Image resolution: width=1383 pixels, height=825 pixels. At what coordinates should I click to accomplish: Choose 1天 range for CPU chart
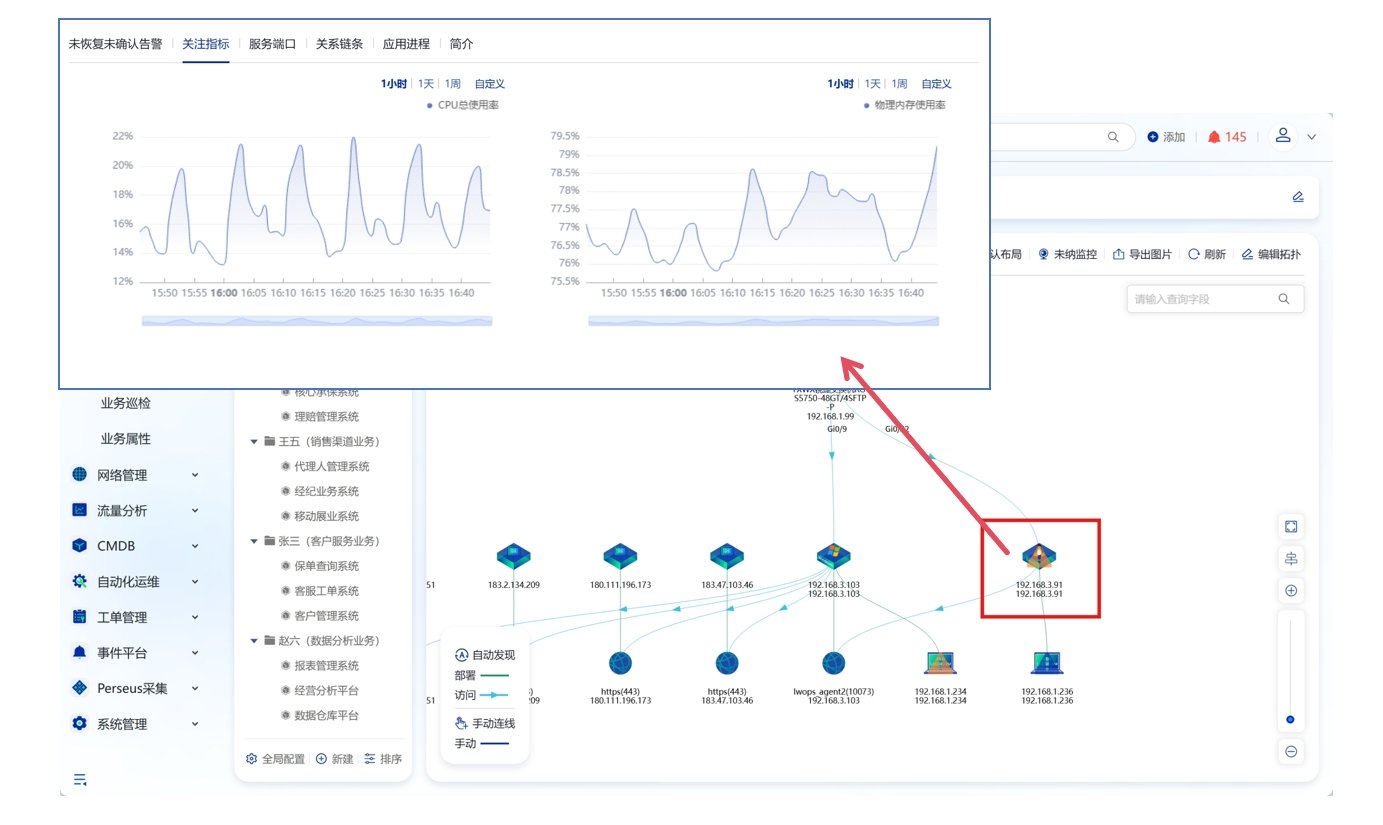[426, 84]
